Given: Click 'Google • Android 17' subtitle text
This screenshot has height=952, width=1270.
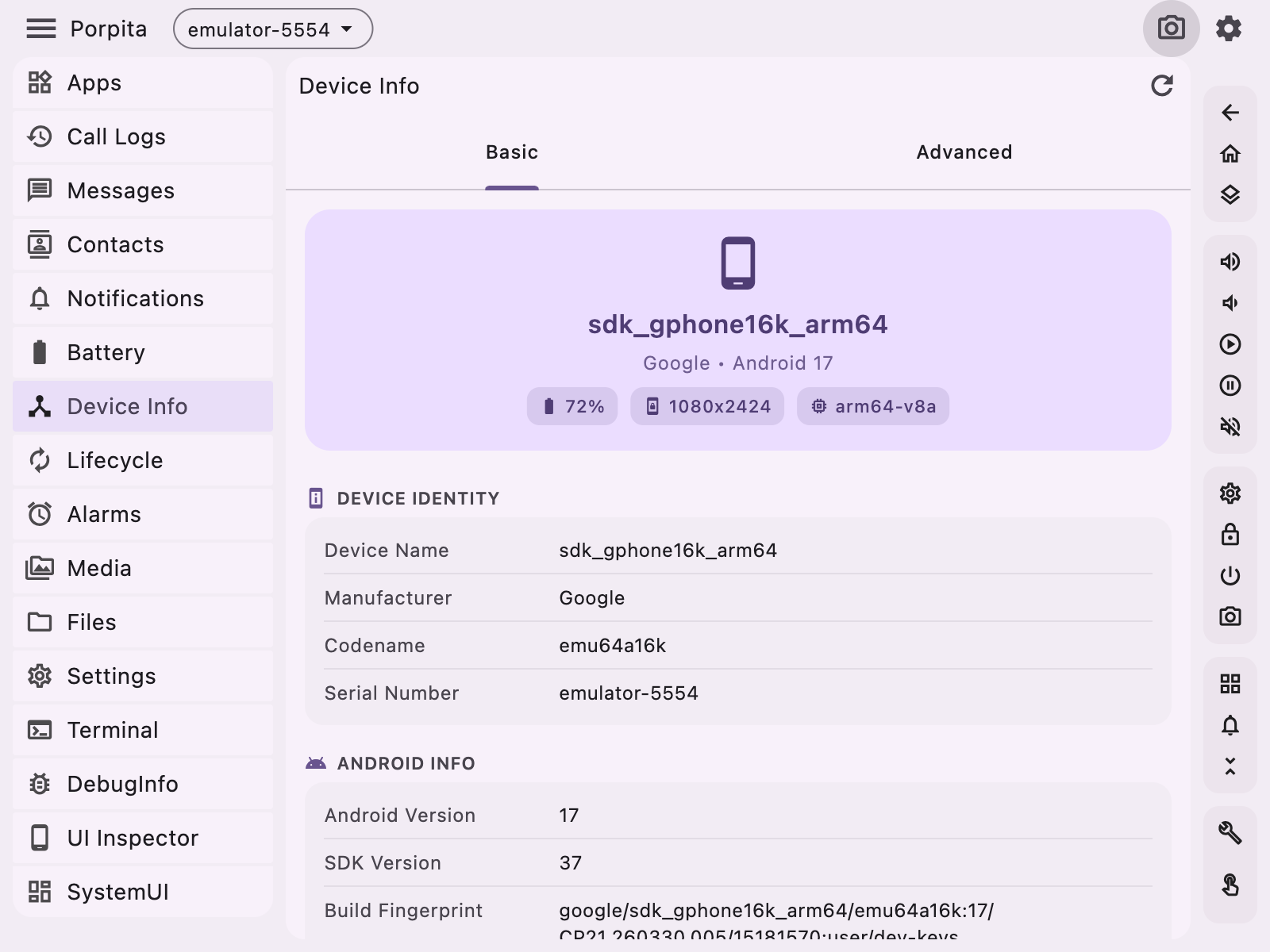Looking at the screenshot, I should (x=737, y=363).
